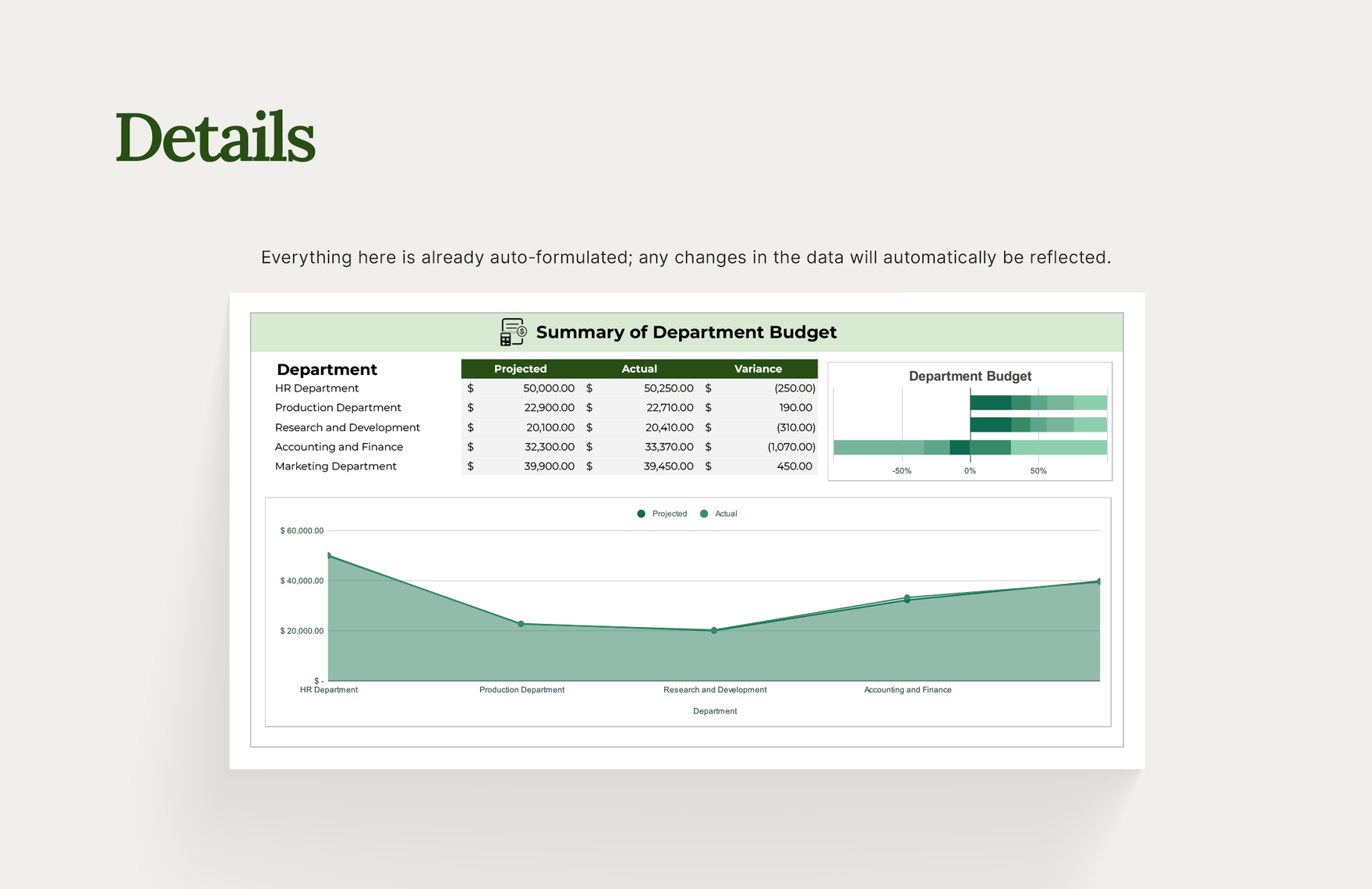Click the Accounting and Finance data point on chart
This screenshot has height=889, width=1372.
(907, 599)
